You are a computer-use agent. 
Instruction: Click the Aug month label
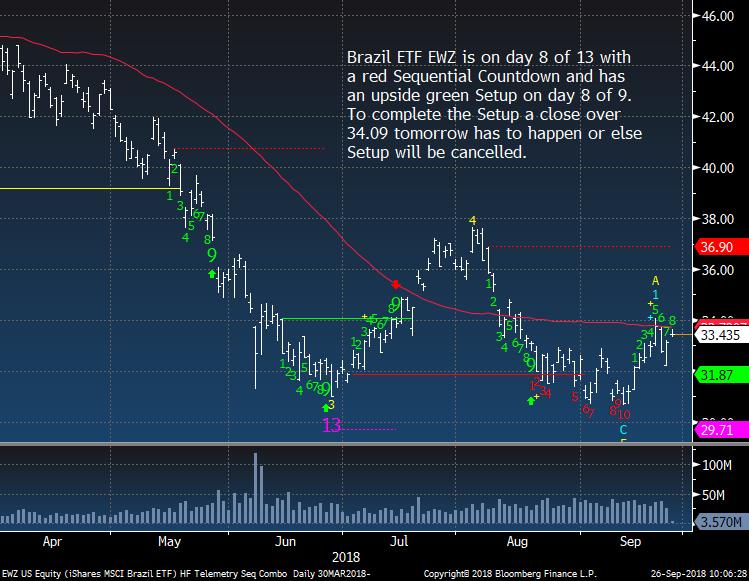(x=517, y=542)
